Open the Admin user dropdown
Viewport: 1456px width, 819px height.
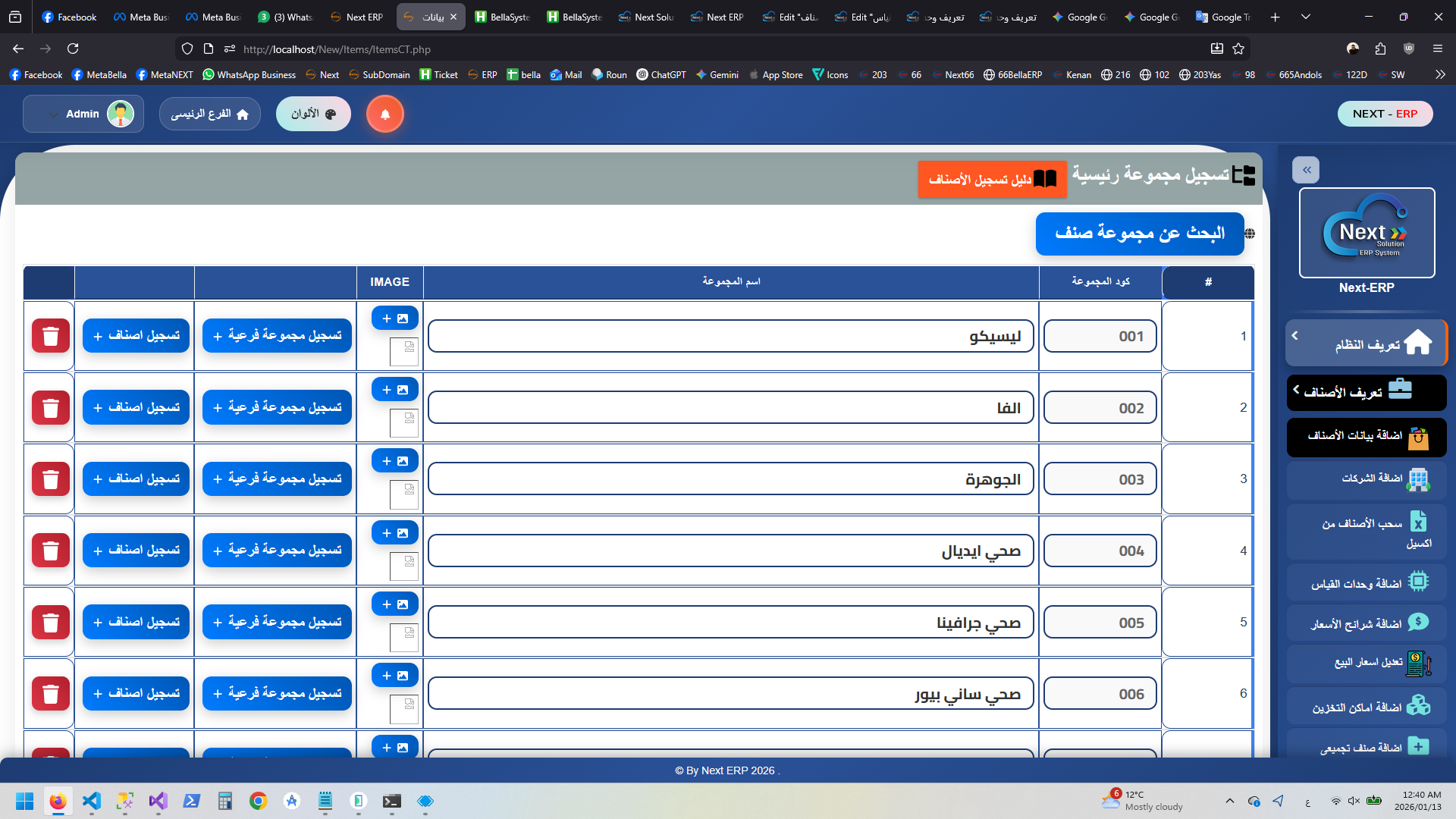(83, 115)
